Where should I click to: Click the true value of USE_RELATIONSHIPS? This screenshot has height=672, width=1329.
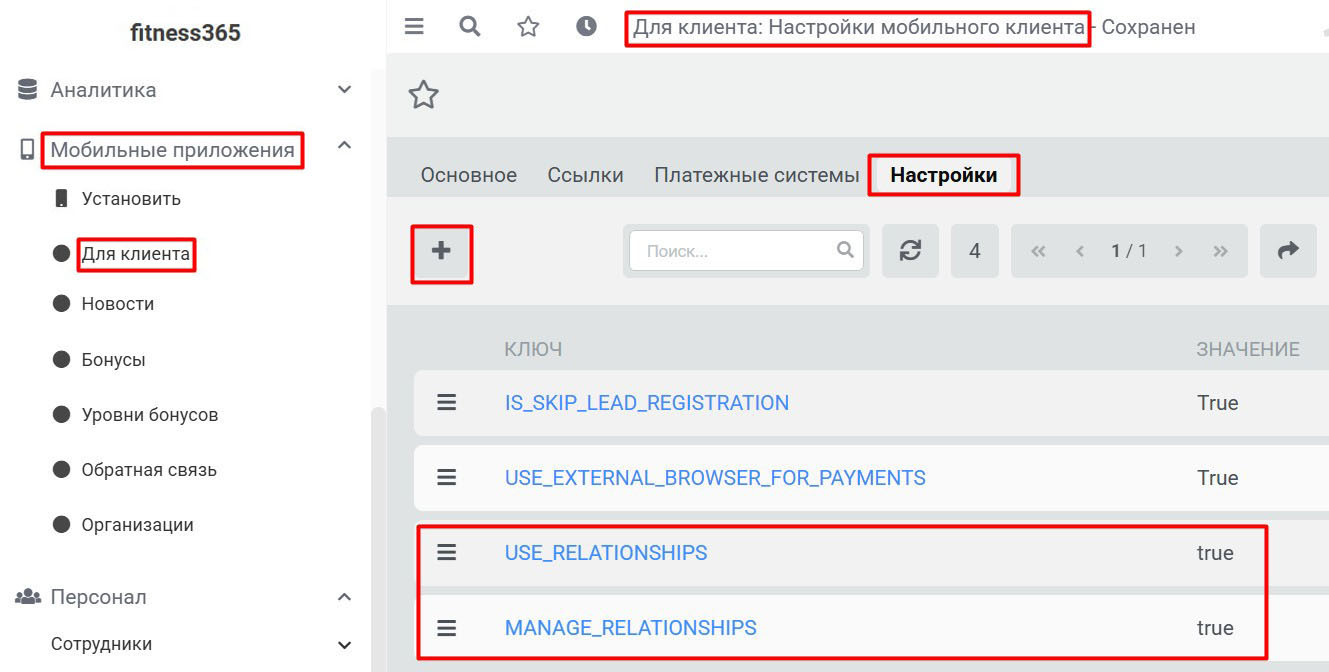pos(1215,553)
